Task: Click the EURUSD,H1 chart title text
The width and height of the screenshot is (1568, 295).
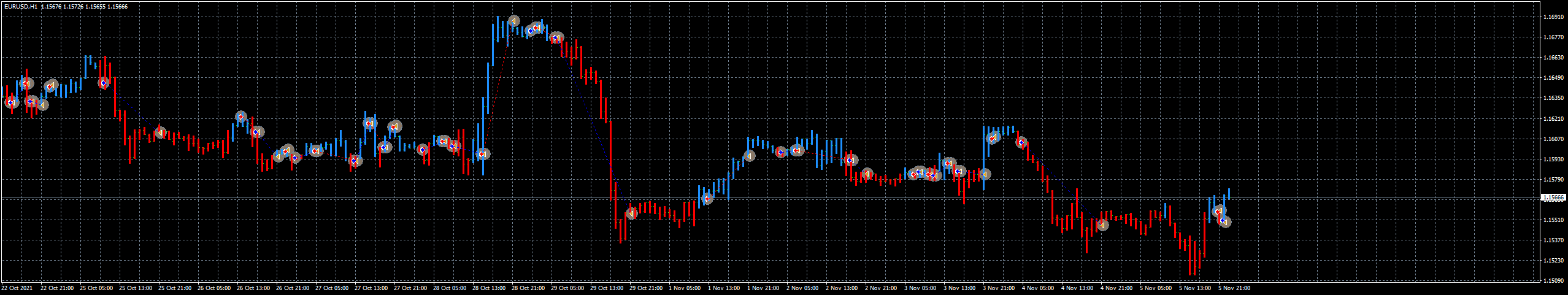Action: [21, 6]
